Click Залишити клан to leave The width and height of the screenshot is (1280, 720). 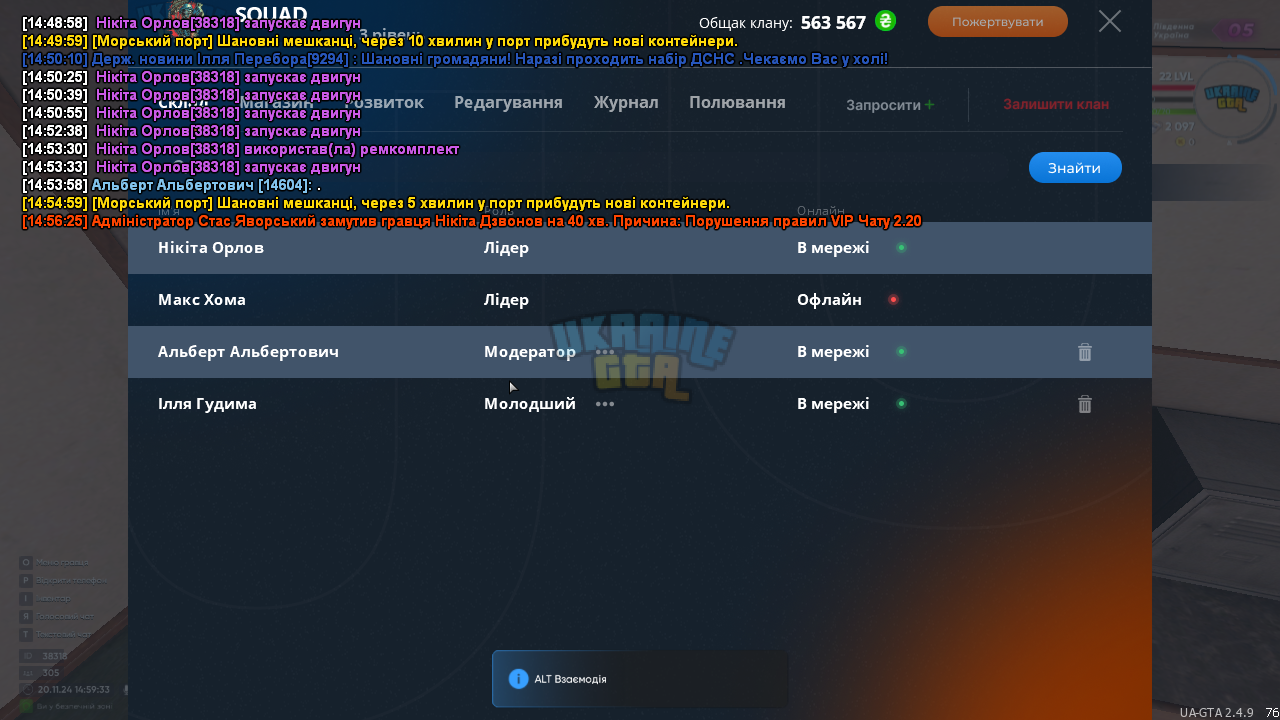[x=1056, y=104]
